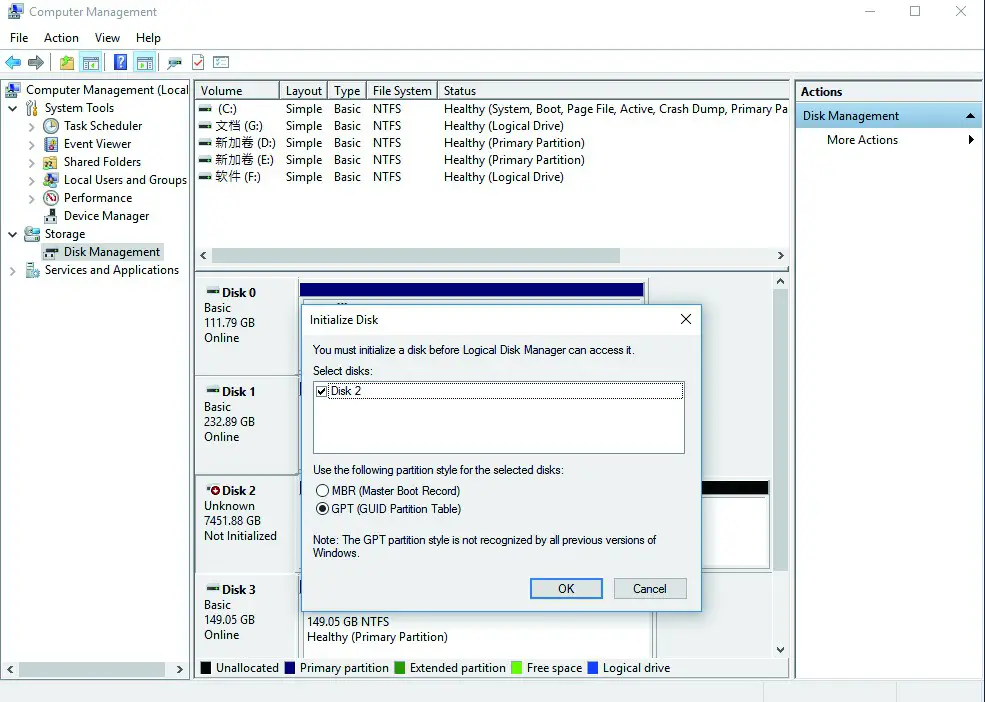This screenshot has height=702, width=985.
Task: Click the (C:) volume drive icon
Action: (205, 109)
